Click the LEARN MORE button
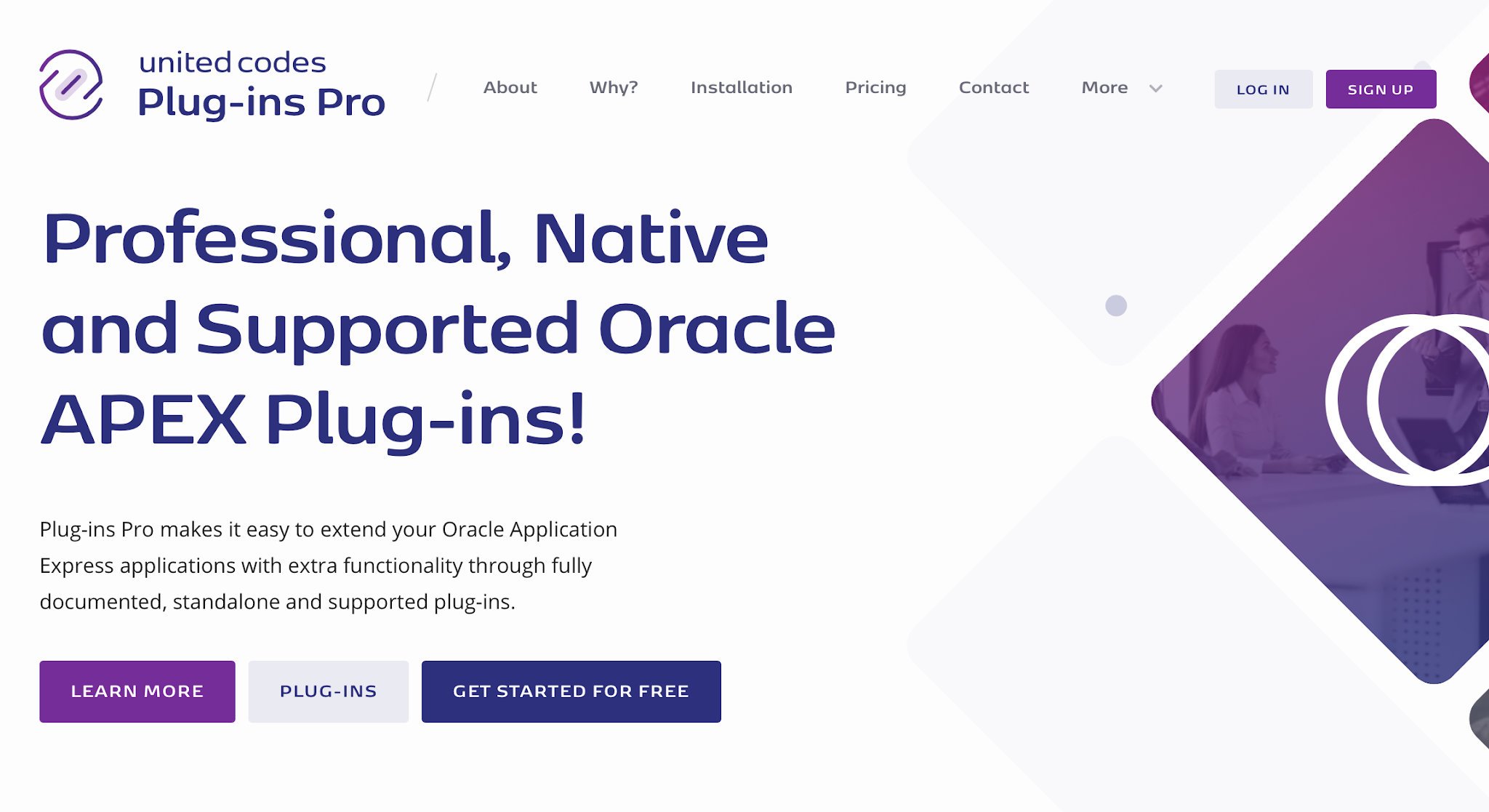 pos(137,691)
